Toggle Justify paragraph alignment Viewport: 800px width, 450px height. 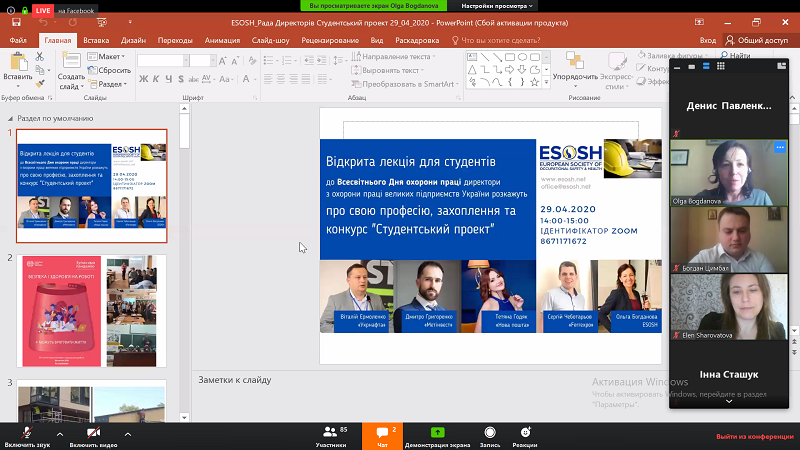click(x=306, y=79)
